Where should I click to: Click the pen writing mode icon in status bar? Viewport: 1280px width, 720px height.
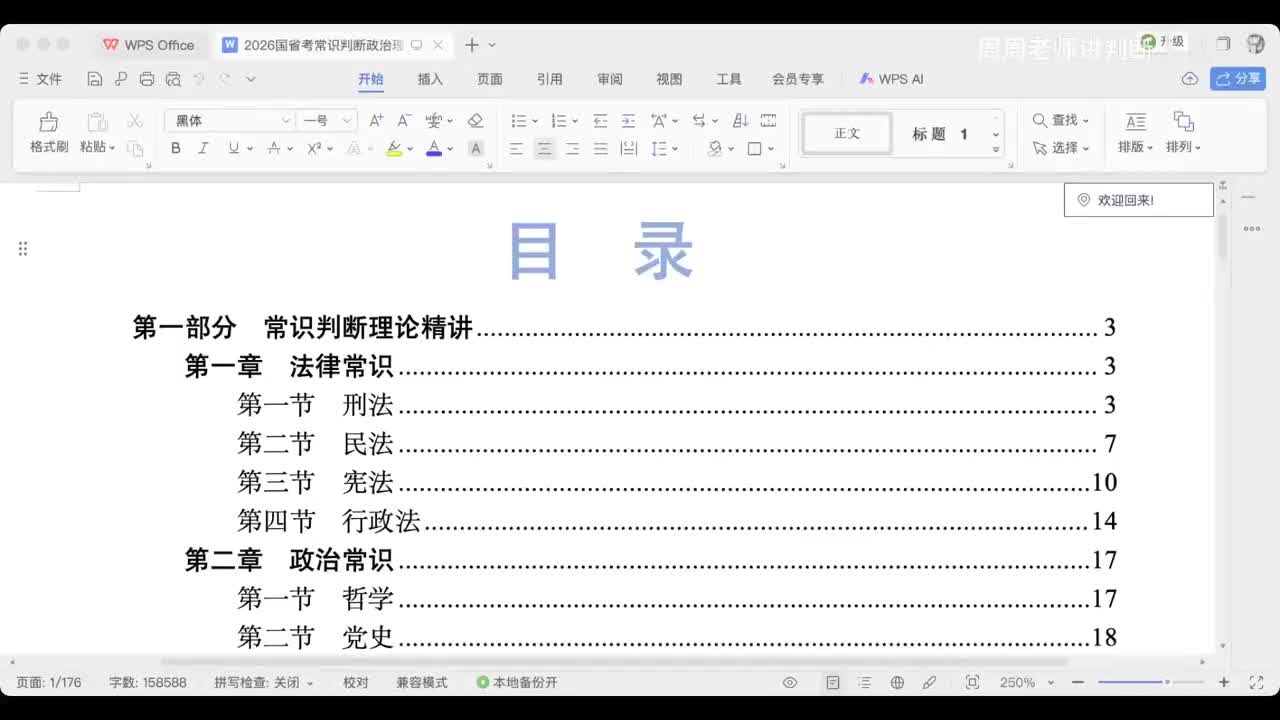point(929,682)
